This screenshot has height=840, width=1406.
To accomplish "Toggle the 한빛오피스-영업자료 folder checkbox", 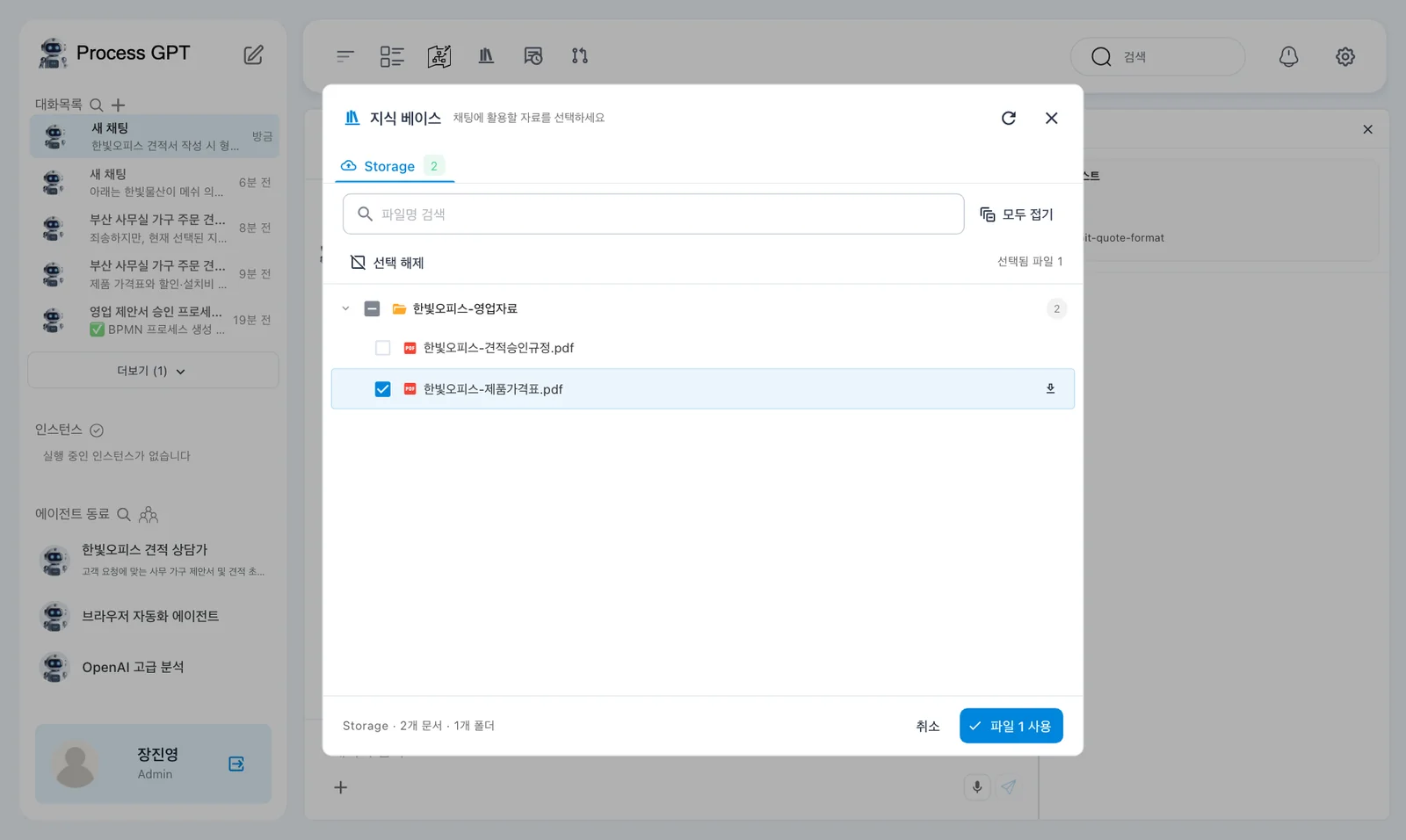I will click(x=373, y=308).
